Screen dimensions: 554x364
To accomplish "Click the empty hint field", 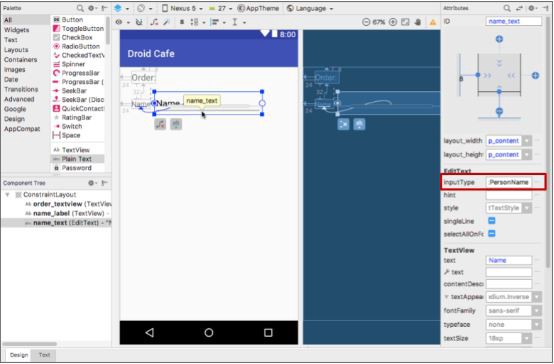I will tap(508, 195).
